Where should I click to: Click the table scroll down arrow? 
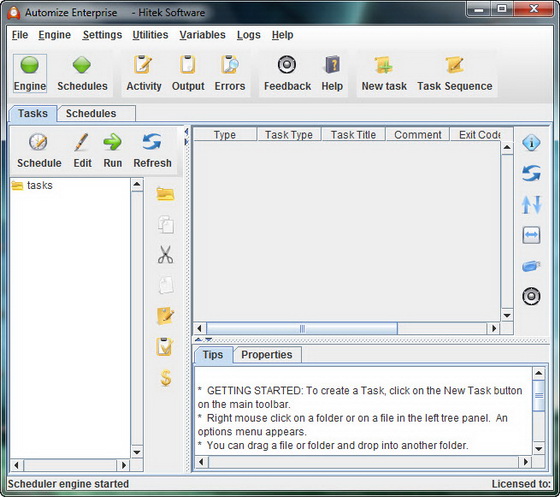pos(507,315)
